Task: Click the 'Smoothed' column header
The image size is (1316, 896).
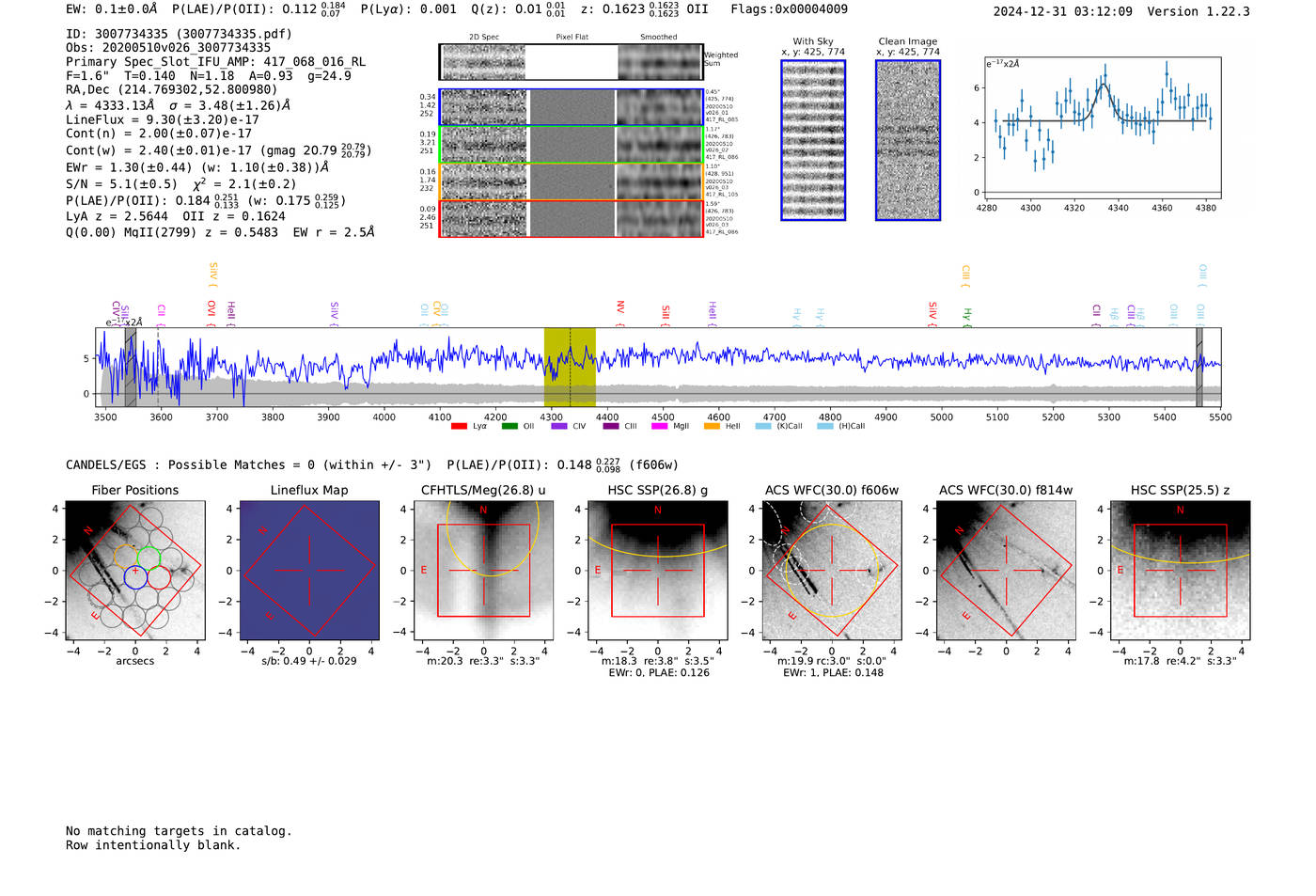Action: pyautogui.click(x=659, y=38)
